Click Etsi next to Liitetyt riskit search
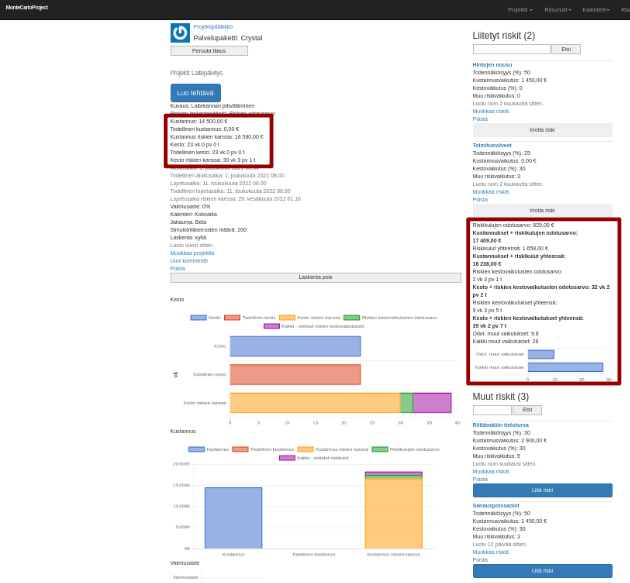Image resolution: width=630 pixels, height=583 pixels. [x=565, y=49]
